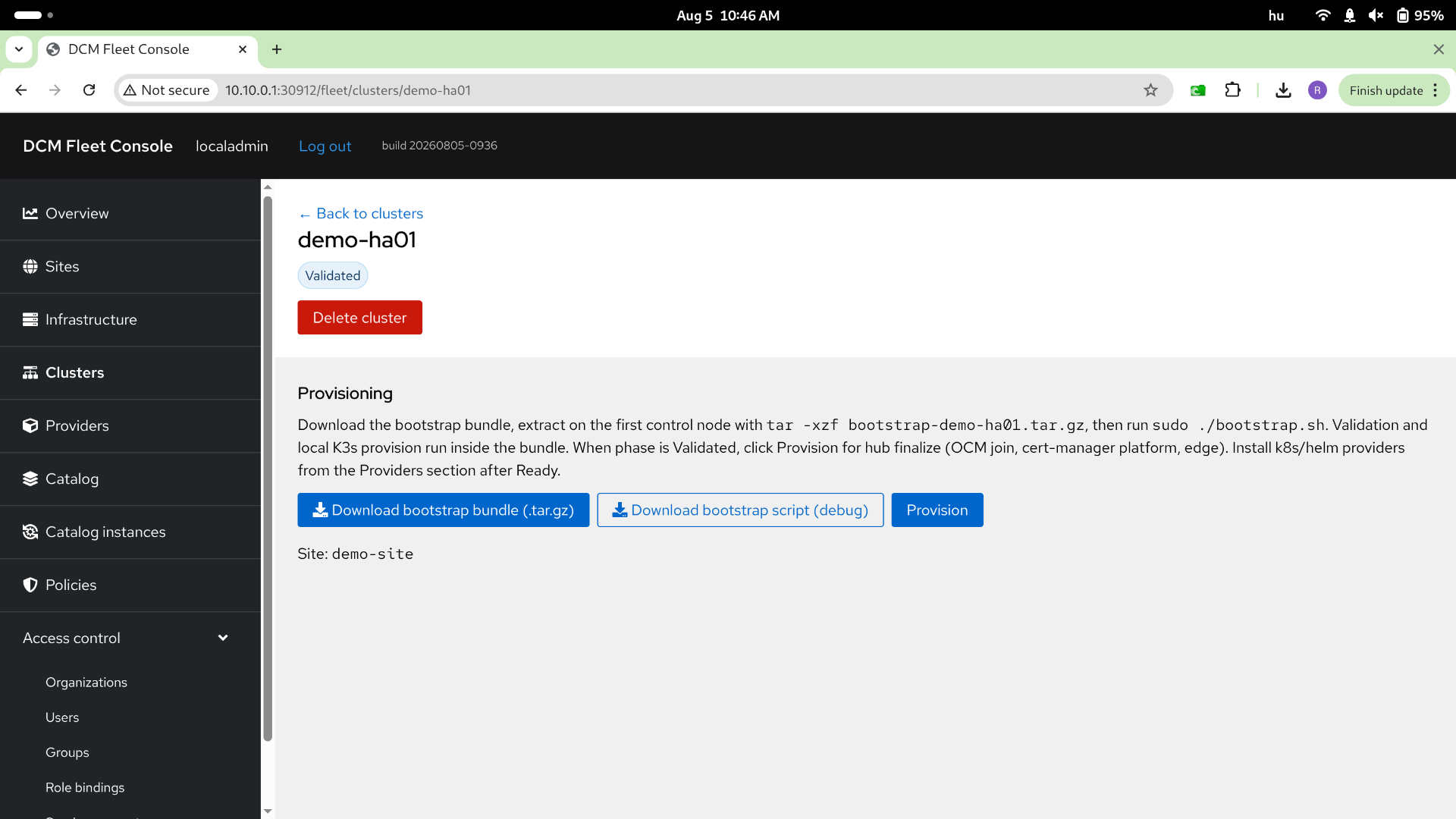
Task: Download bootstrap bundle (.tar.gz)
Action: point(443,510)
